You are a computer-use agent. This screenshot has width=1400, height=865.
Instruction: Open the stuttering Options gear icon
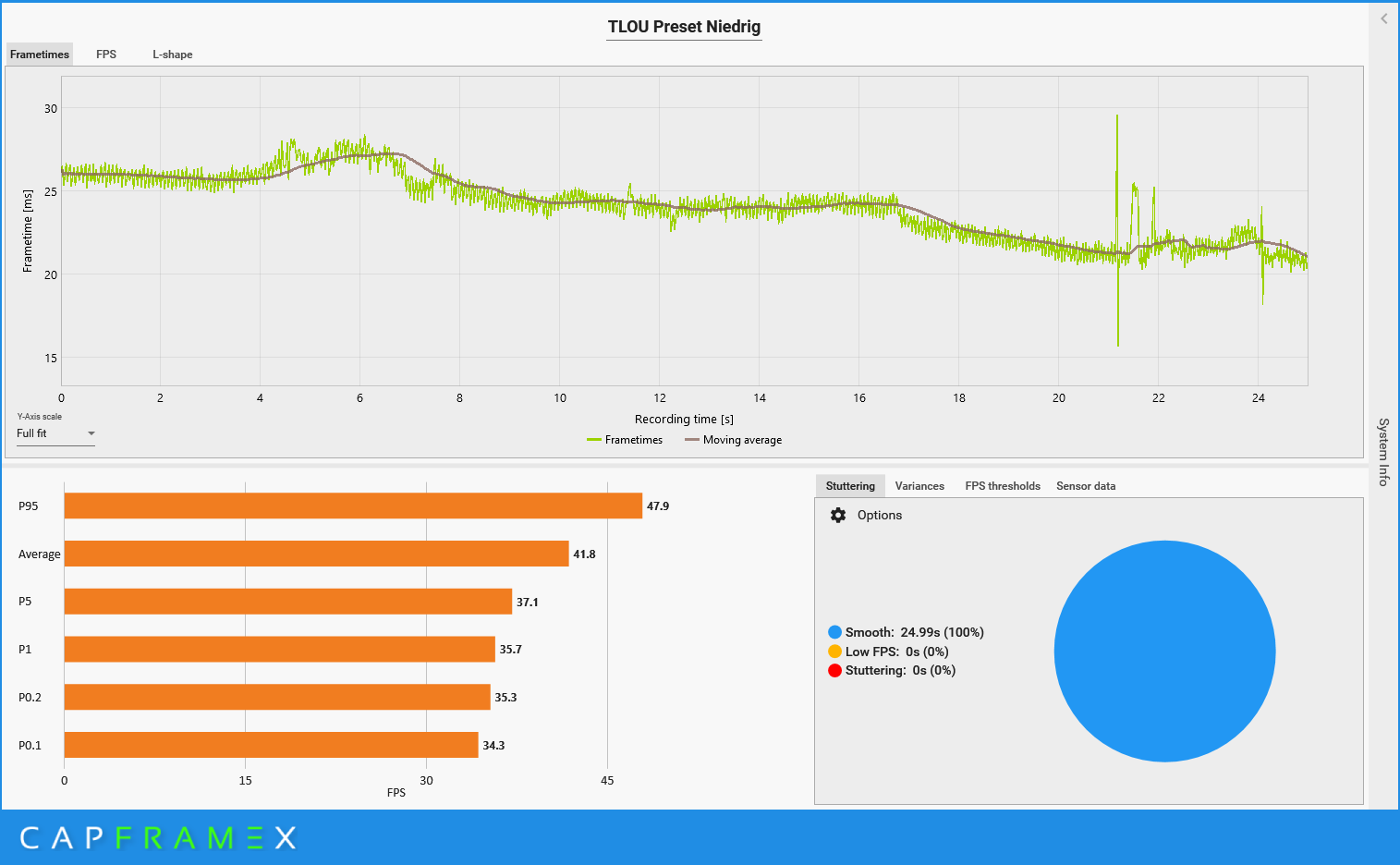(x=838, y=516)
